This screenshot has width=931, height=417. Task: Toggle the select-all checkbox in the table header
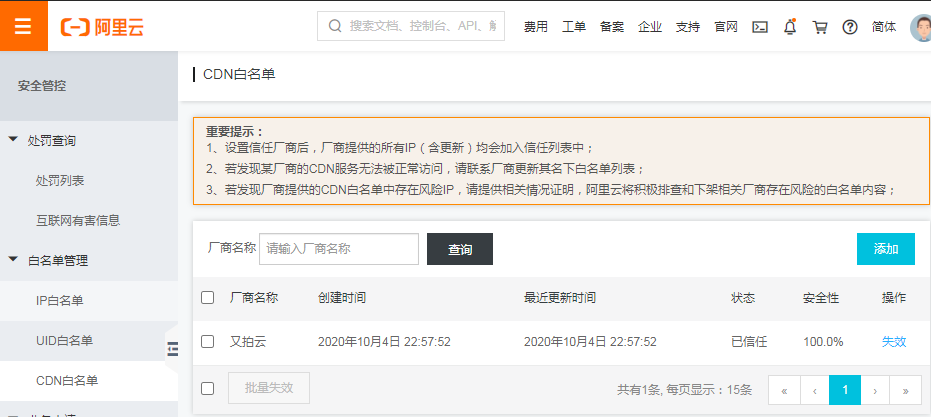tap(207, 298)
